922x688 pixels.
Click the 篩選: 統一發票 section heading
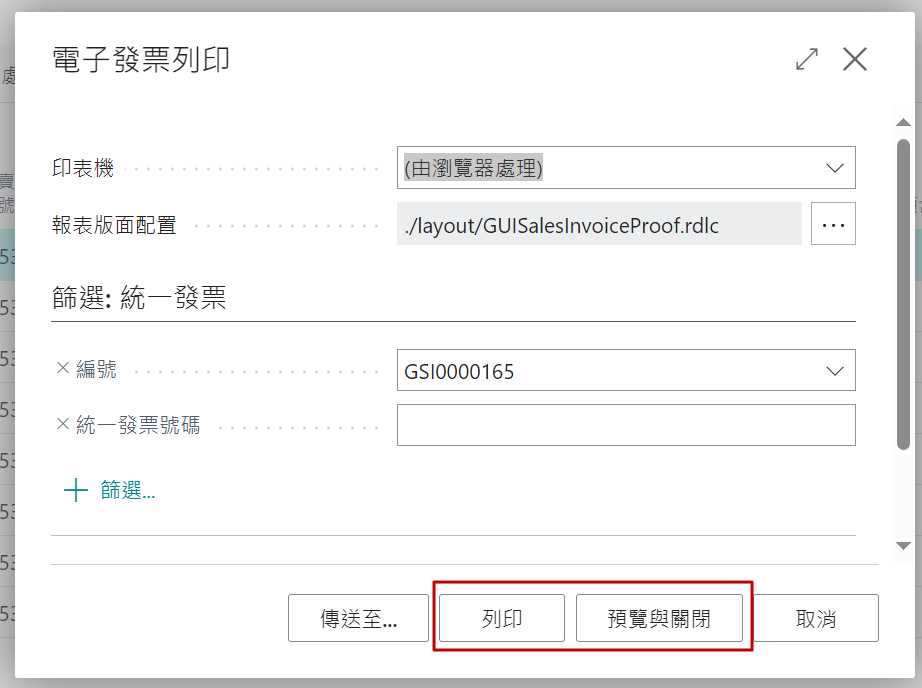coord(139,298)
